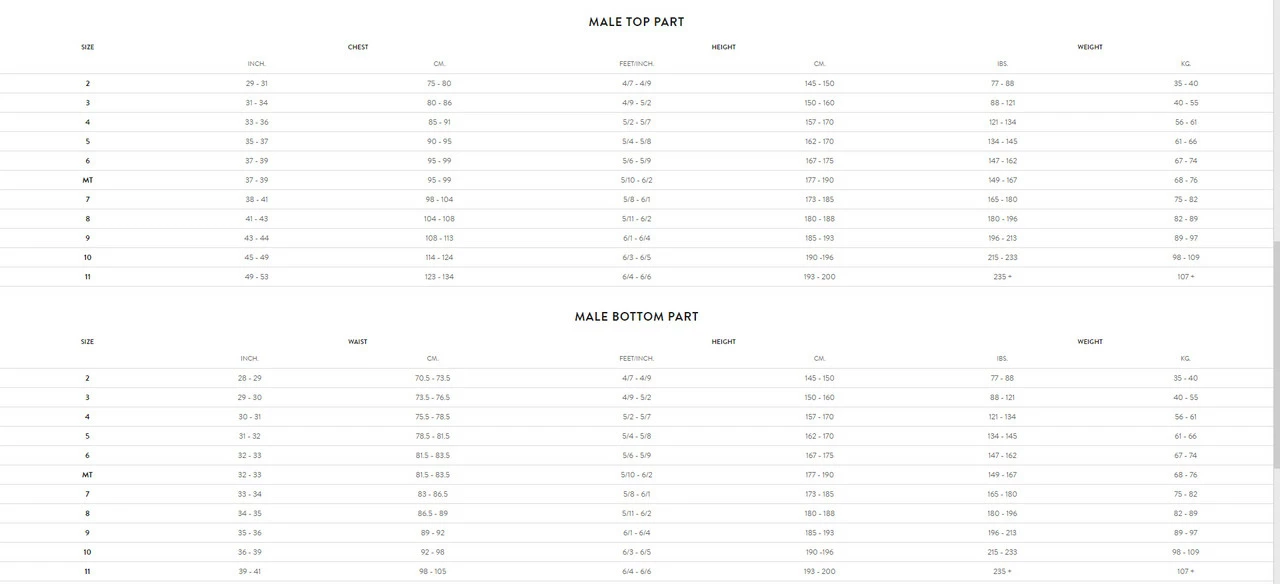Image resolution: width=1280 pixels, height=584 pixels.
Task: Click "235 +" weight in Male Top Part table
Action: pos(1003,276)
